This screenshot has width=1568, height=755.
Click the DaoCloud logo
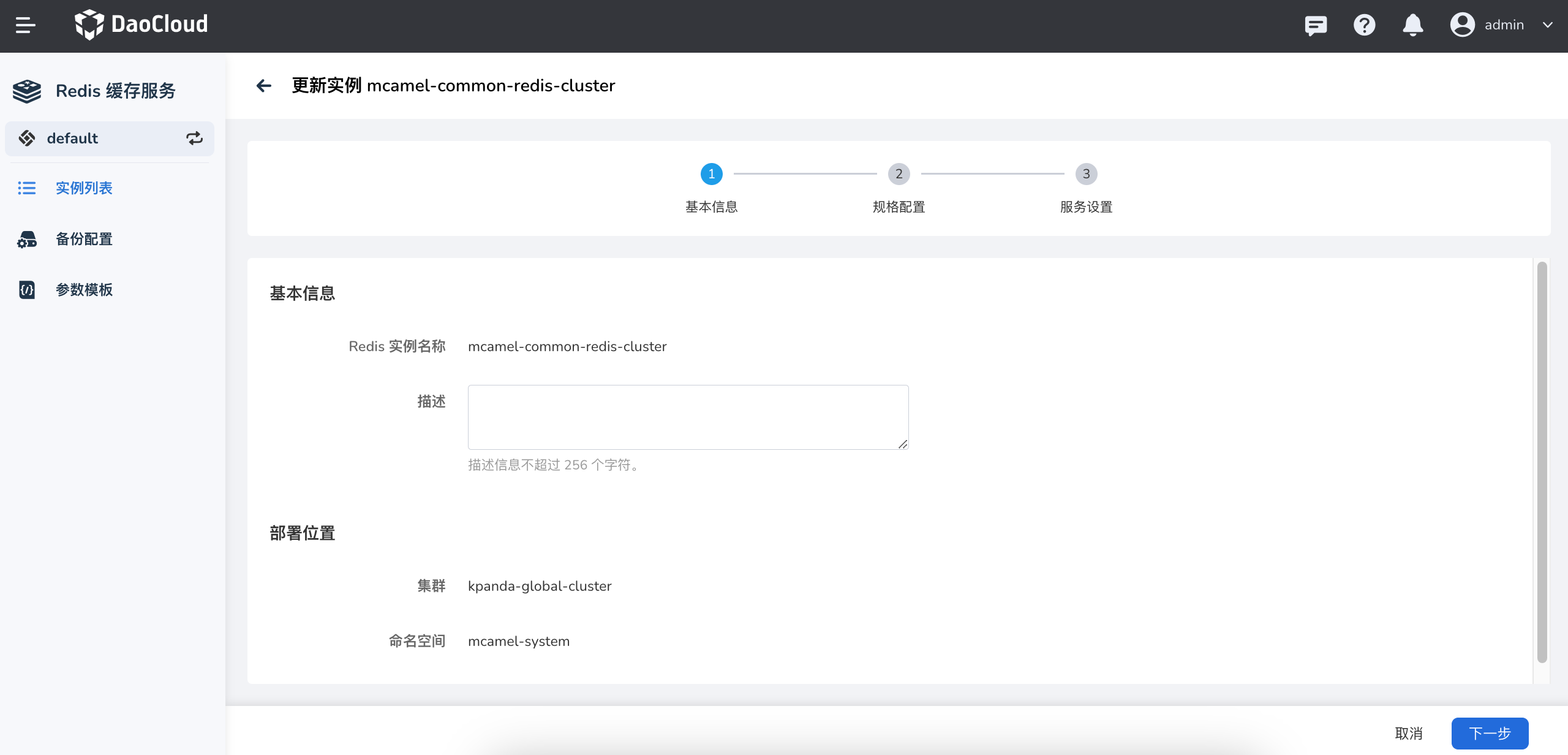(141, 25)
